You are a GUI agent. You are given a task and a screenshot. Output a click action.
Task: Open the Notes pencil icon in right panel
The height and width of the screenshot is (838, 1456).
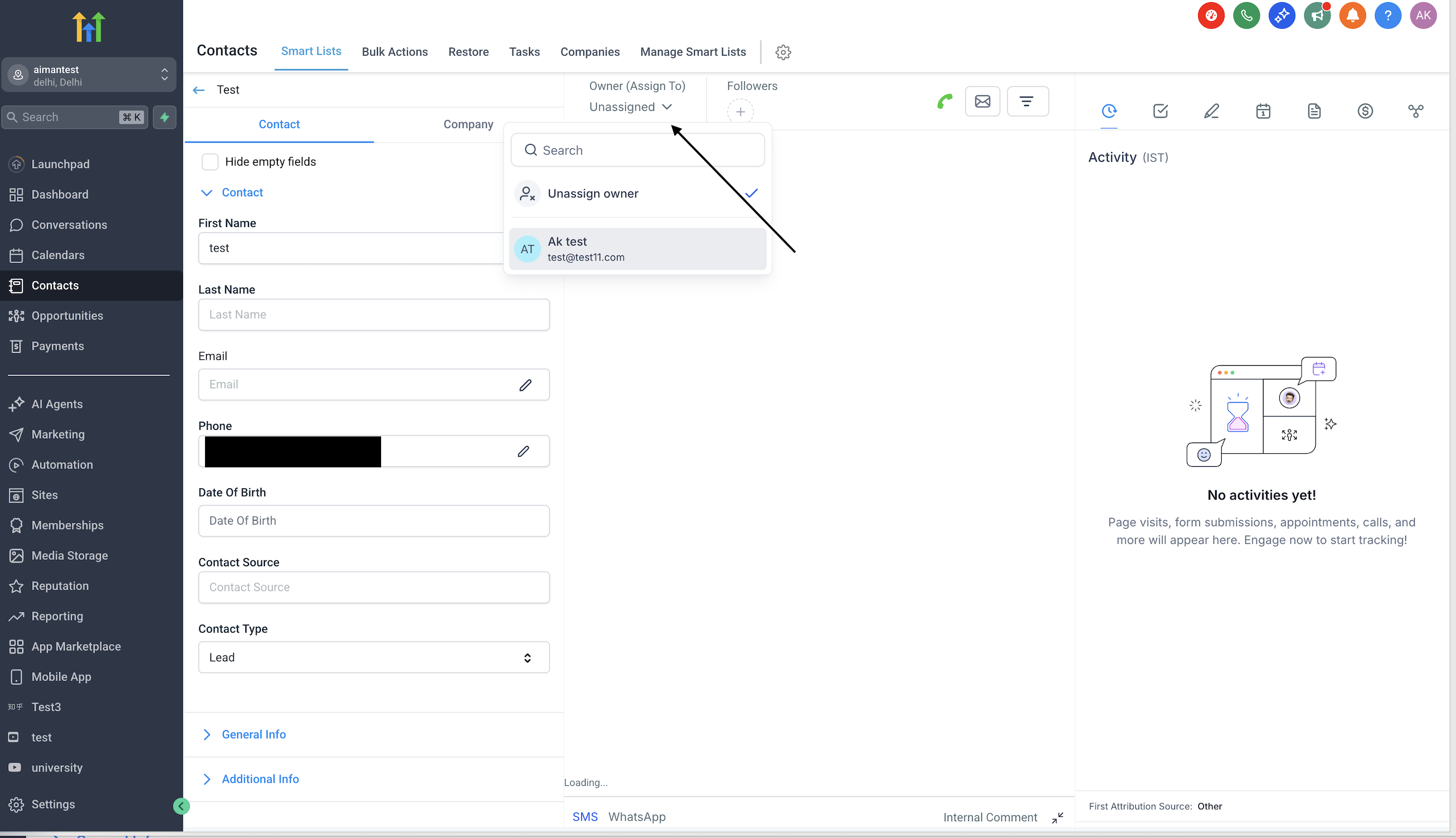point(1211,111)
